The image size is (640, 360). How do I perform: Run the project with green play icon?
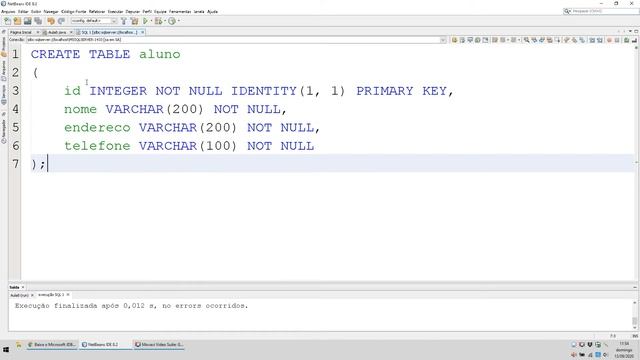coord(145,21)
